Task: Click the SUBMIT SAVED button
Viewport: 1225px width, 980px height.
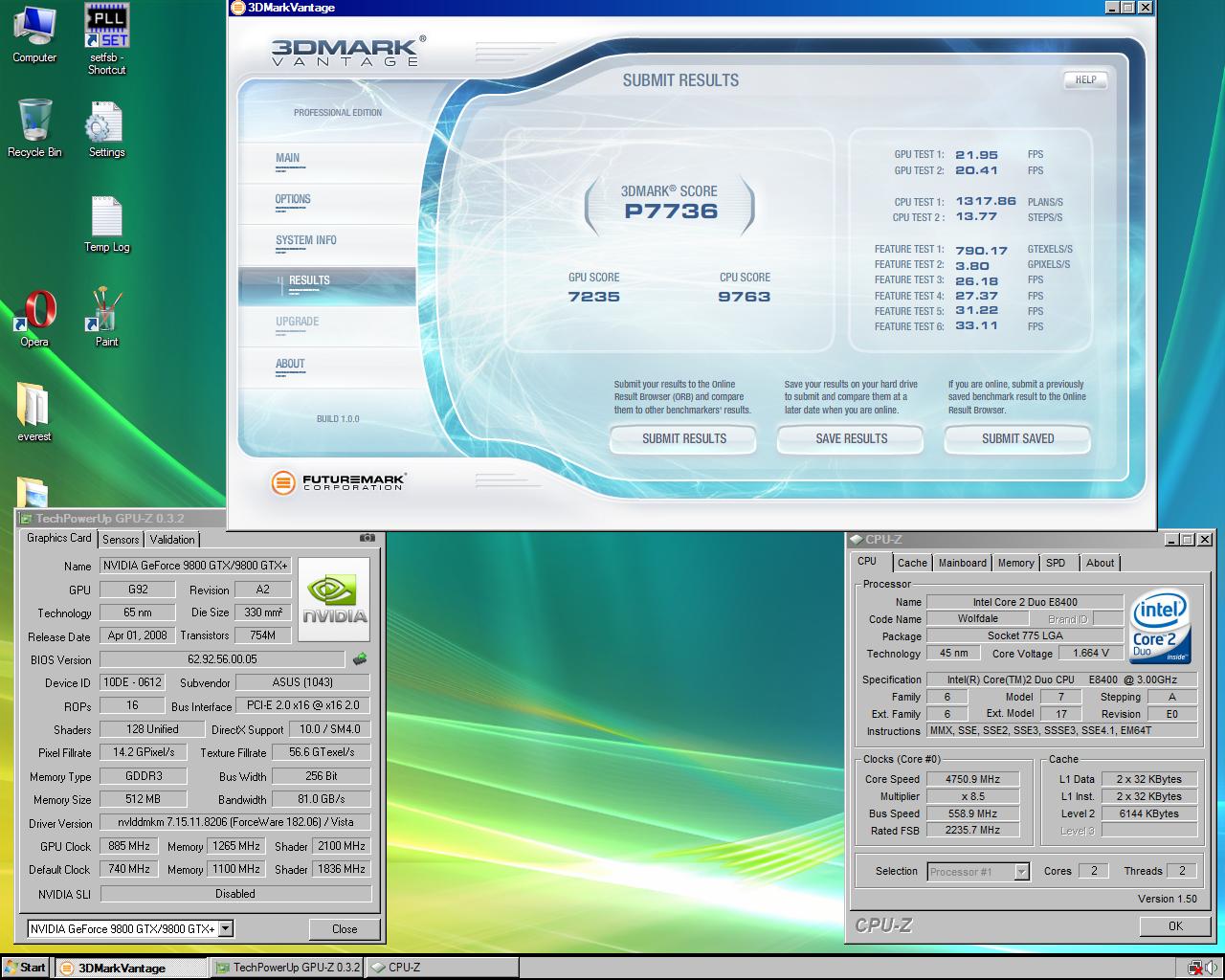Action: click(1017, 438)
